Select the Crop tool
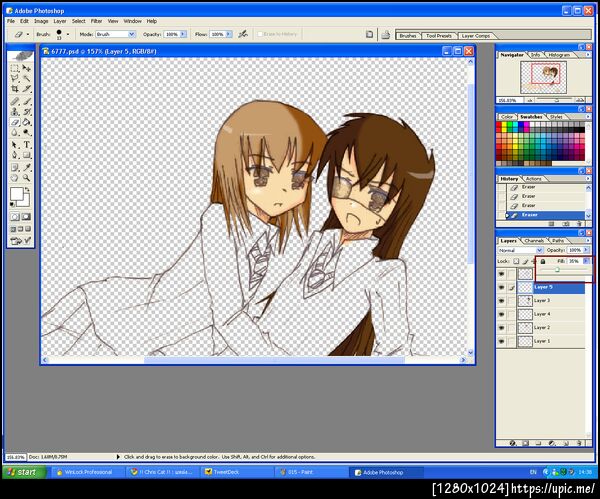The image size is (600, 499). pyautogui.click(x=15, y=89)
